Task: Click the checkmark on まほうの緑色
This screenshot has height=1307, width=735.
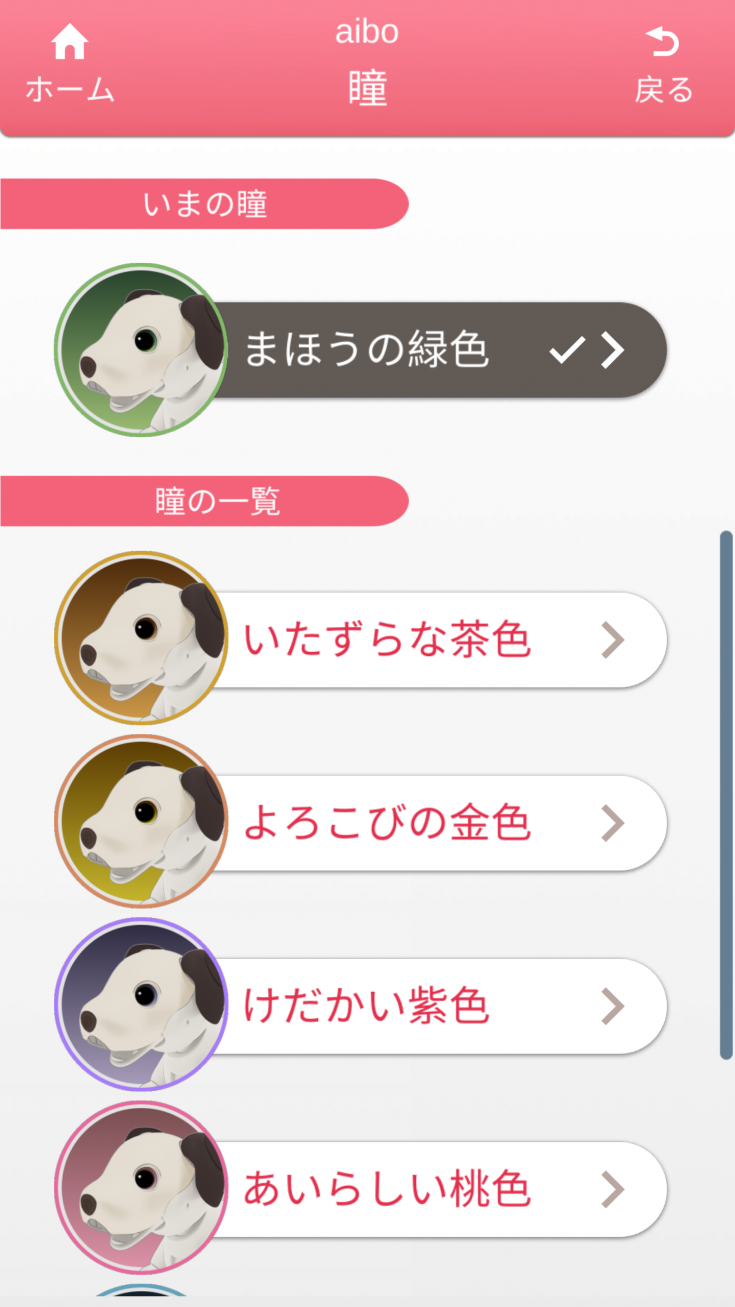Action: coord(566,350)
